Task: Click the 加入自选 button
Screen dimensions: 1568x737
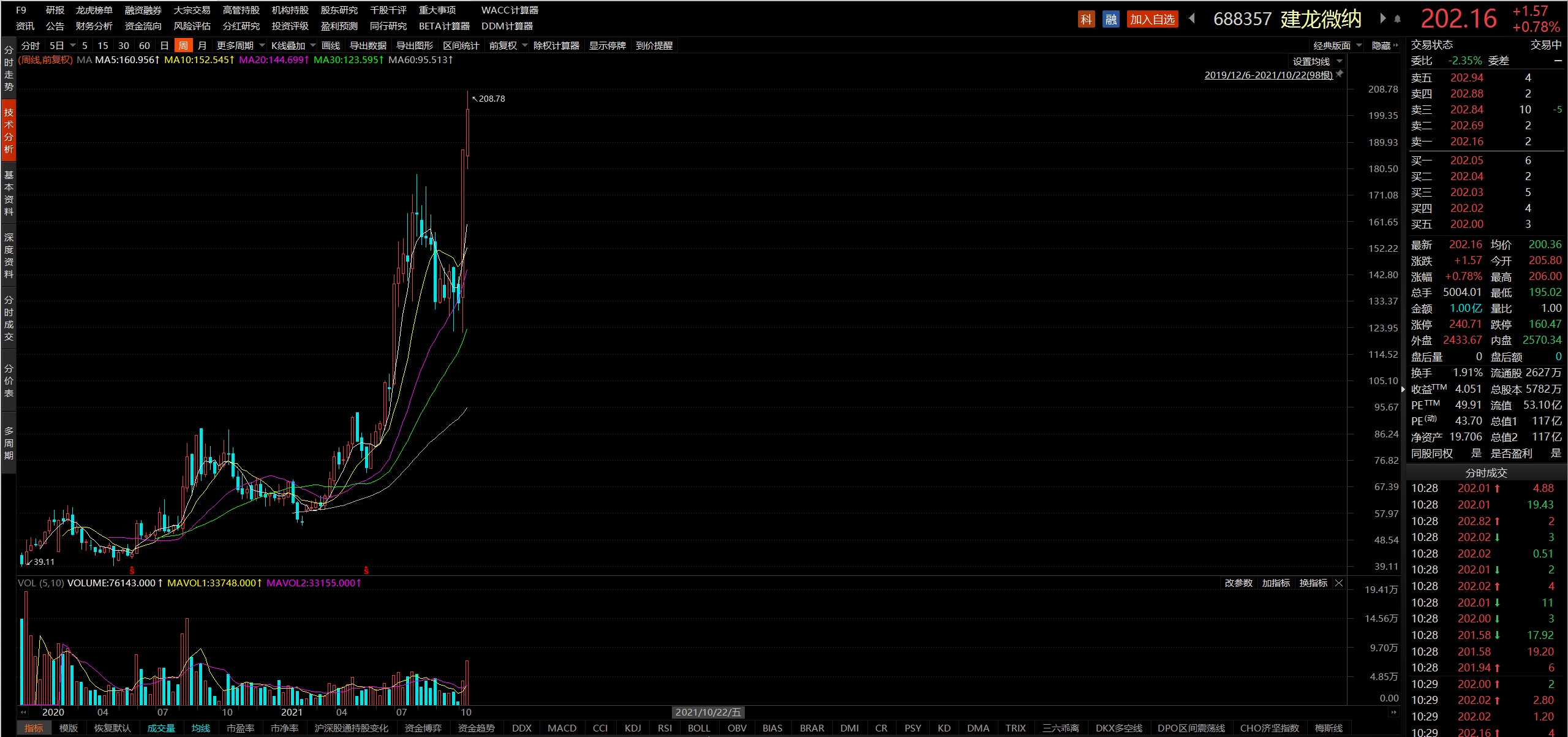Action: coord(1151,20)
